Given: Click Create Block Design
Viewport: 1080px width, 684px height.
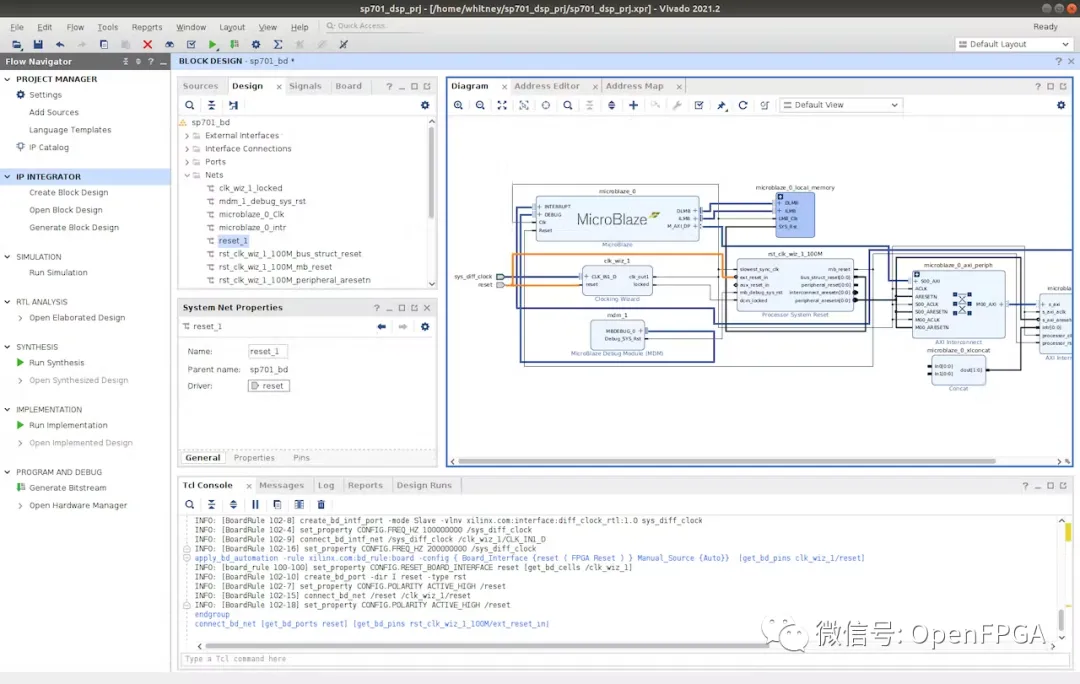Looking at the screenshot, I should pos(69,193).
